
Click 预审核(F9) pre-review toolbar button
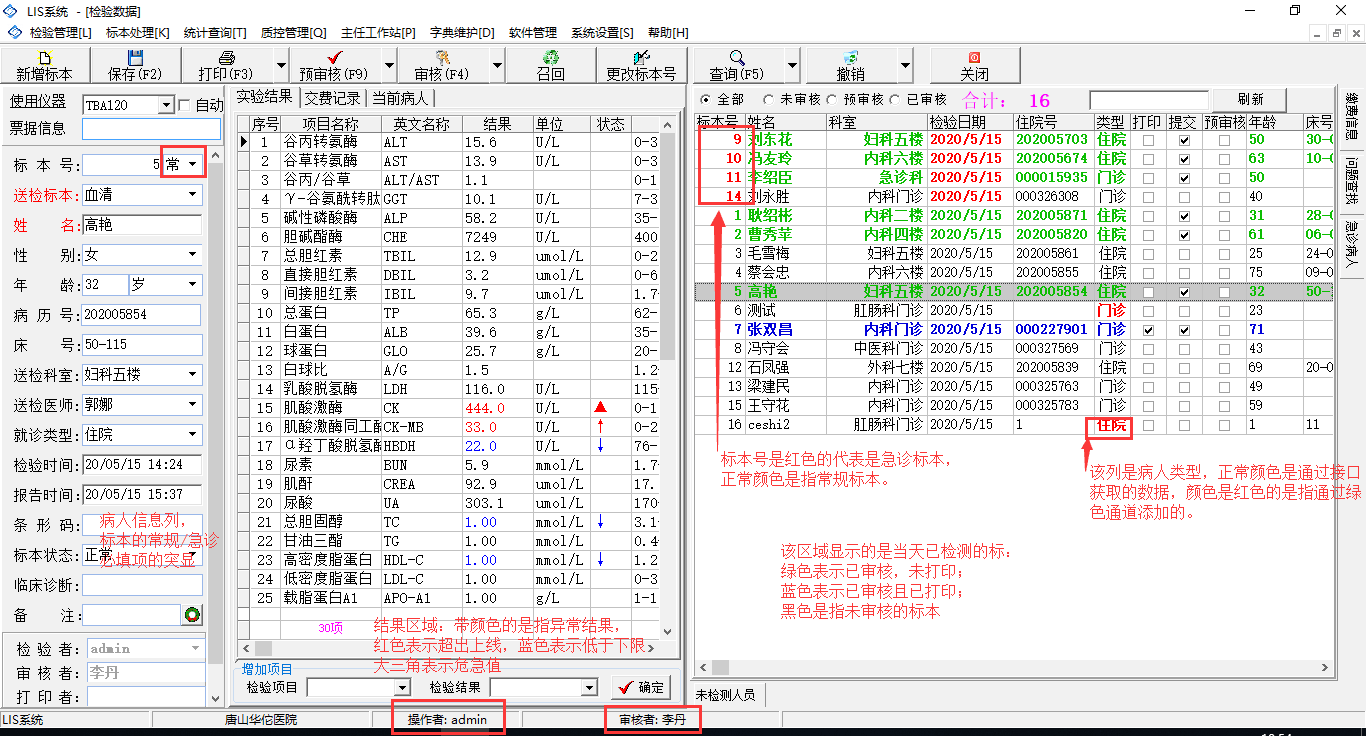(334, 65)
